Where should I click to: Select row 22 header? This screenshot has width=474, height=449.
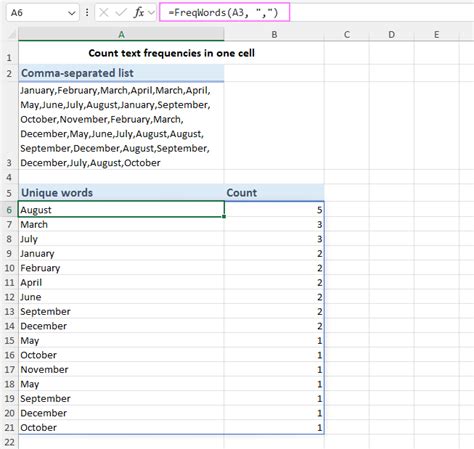(x=9, y=442)
